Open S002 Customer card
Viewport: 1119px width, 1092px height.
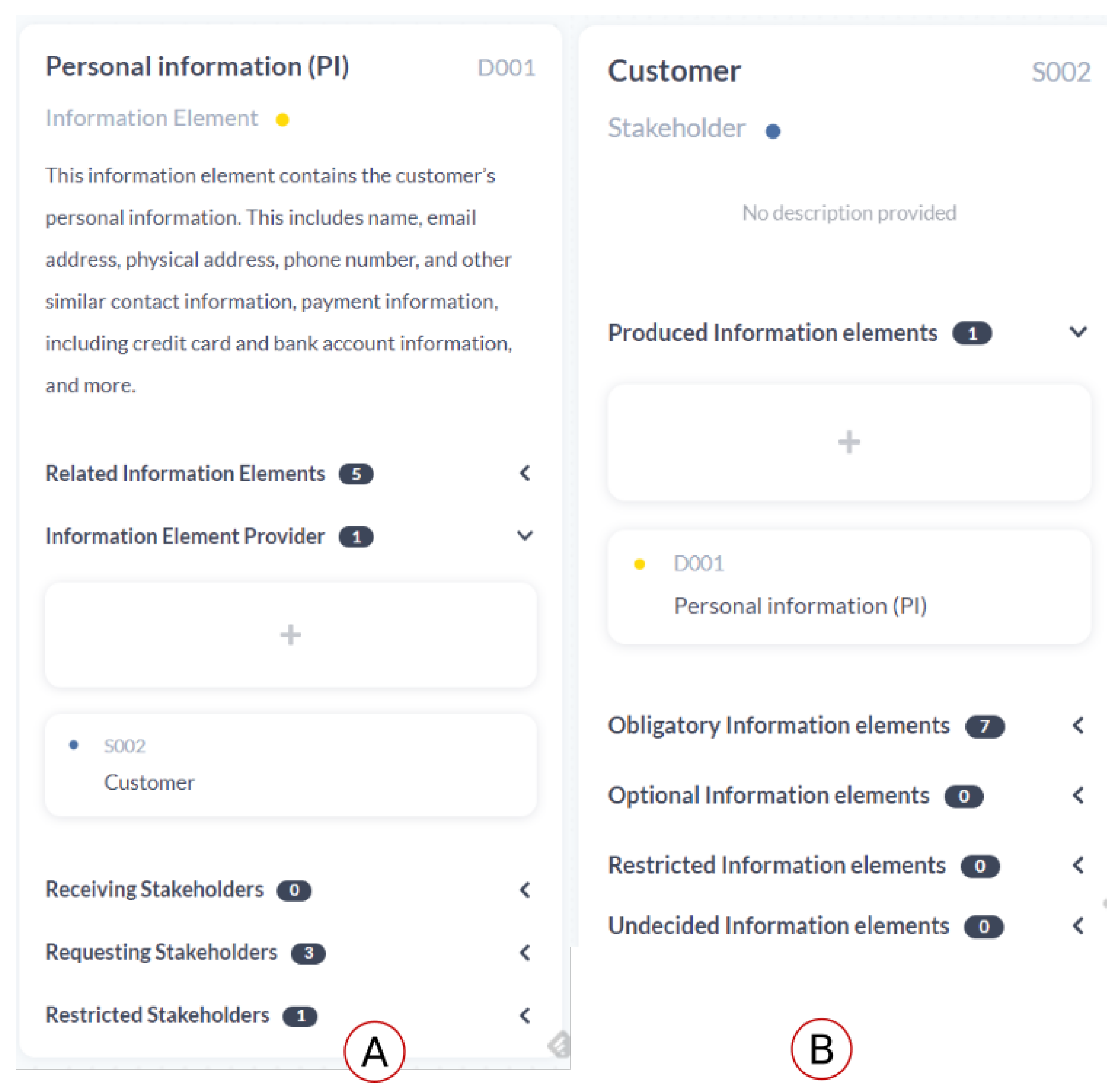(x=290, y=764)
